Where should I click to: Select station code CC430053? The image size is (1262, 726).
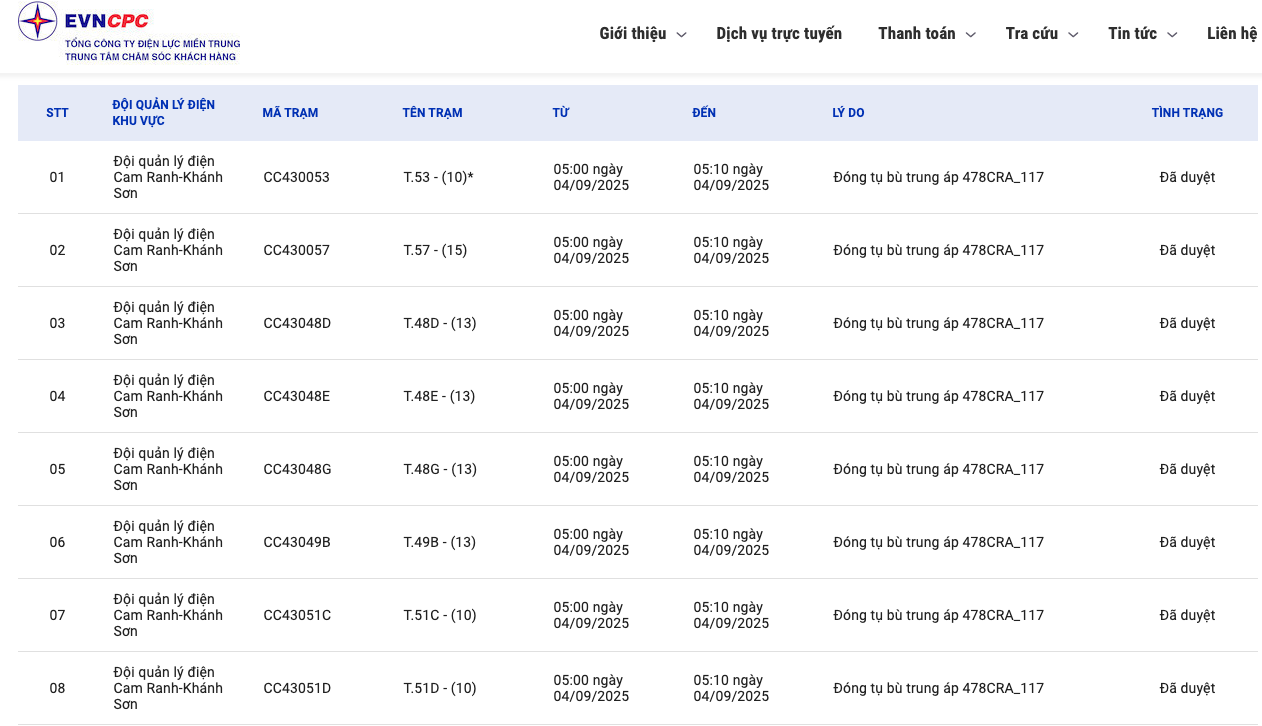296,177
